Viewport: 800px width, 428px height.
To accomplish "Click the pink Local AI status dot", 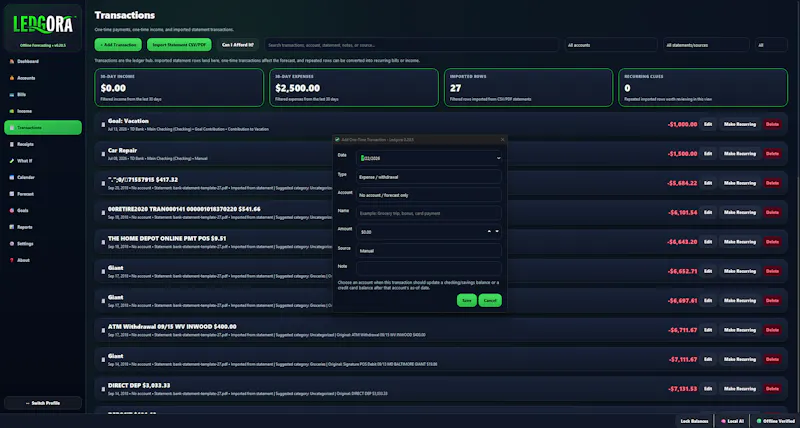I will coord(723,421).
